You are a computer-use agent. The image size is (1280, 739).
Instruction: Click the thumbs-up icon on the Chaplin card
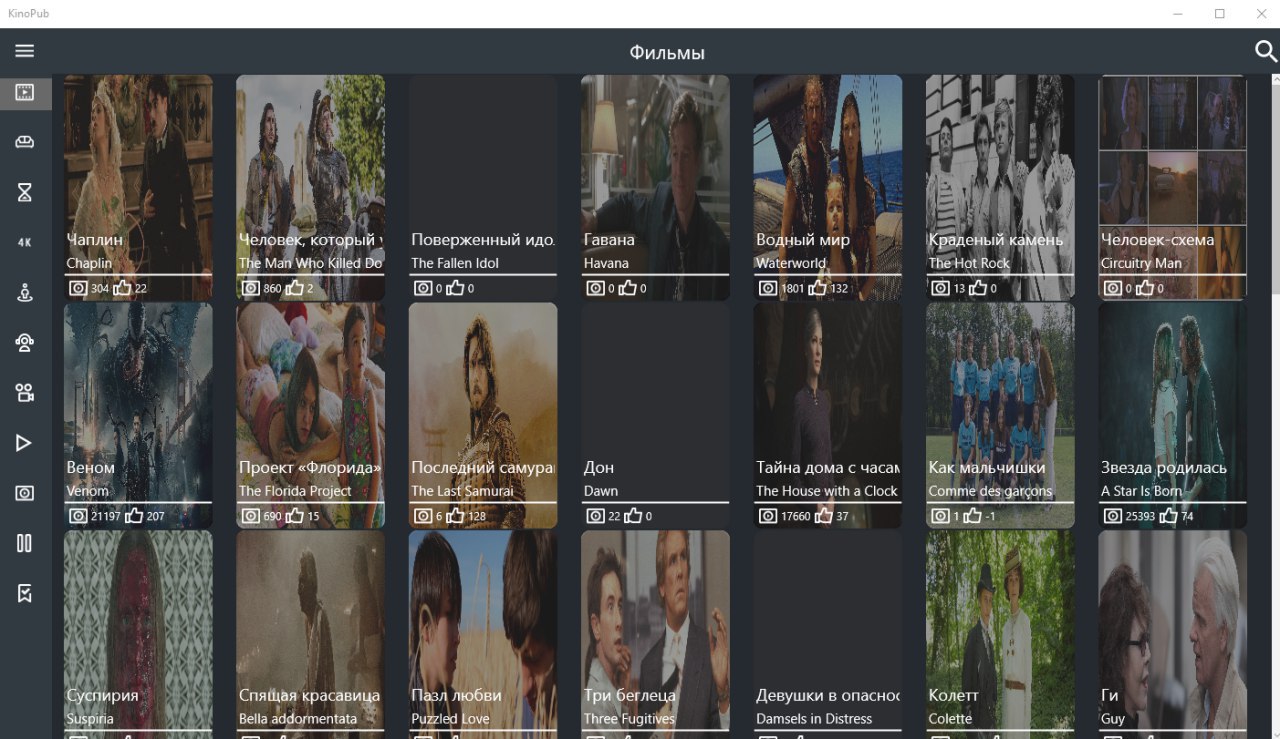(x=122, y=288)
